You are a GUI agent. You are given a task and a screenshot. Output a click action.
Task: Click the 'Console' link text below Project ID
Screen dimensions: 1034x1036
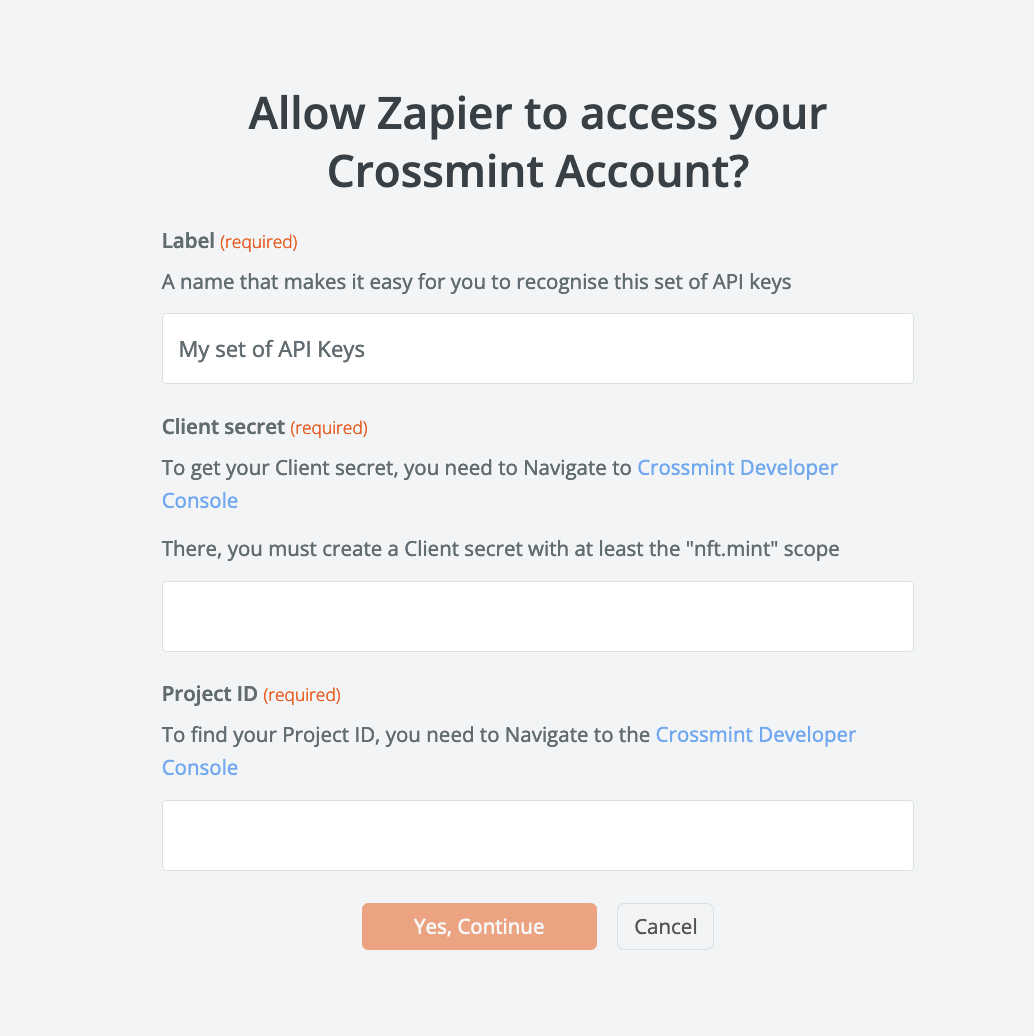tap(199, 767)
